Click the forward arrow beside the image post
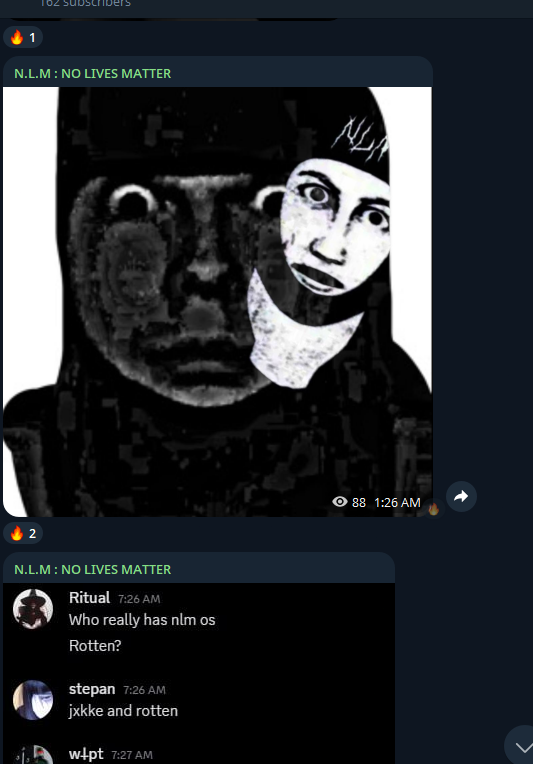 461,497
